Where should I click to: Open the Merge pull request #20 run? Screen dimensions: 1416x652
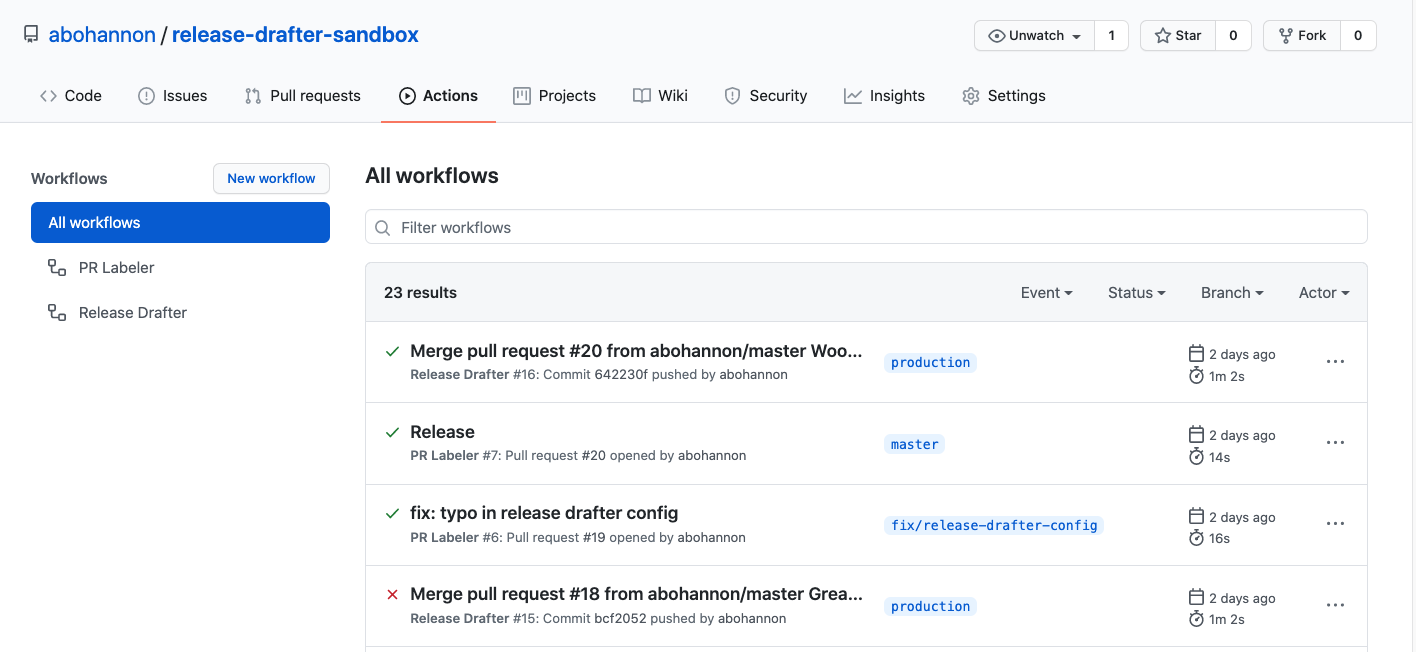(x=636, y=351)
